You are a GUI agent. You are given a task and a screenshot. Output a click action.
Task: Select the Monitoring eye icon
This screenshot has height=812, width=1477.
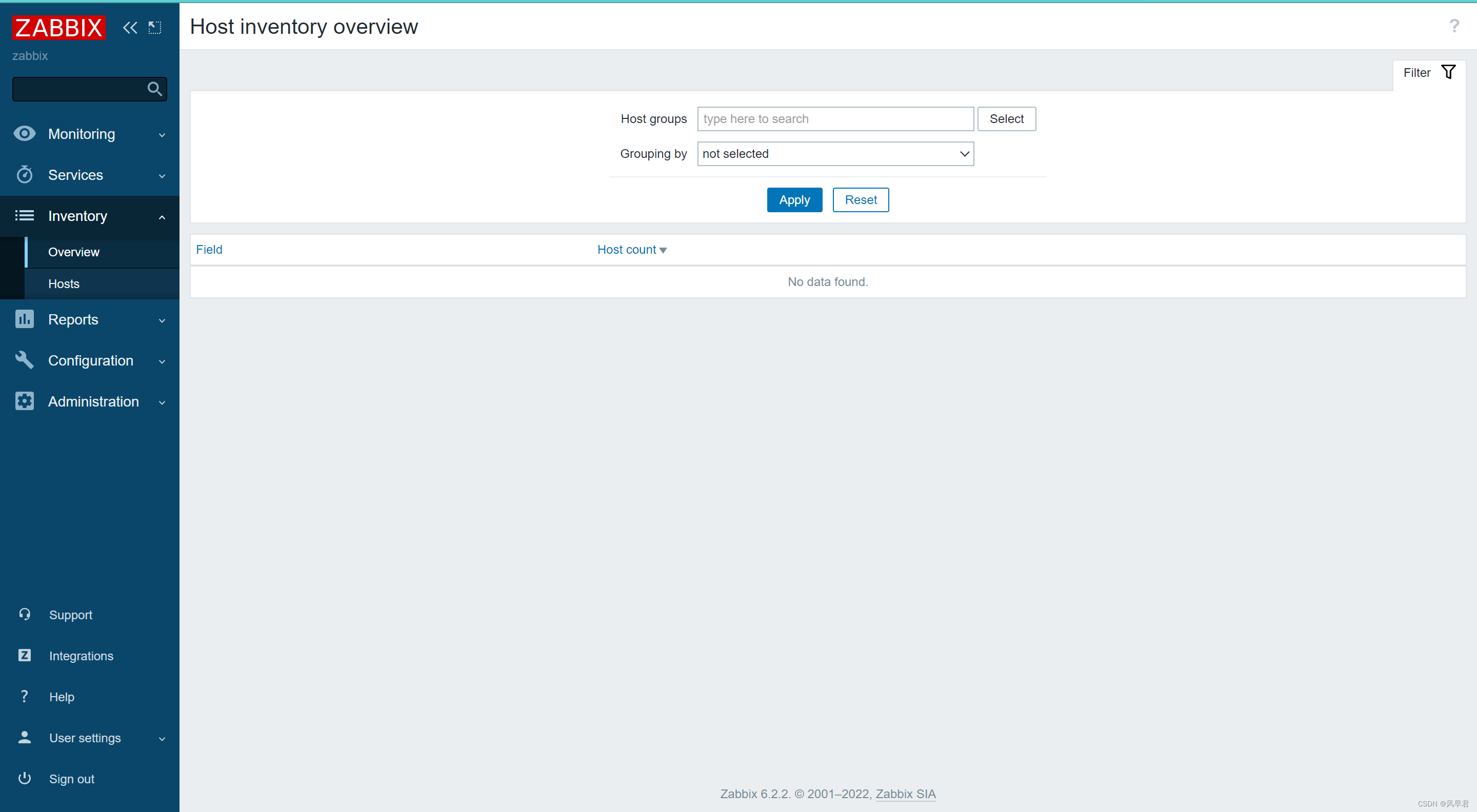click(24, 133)
